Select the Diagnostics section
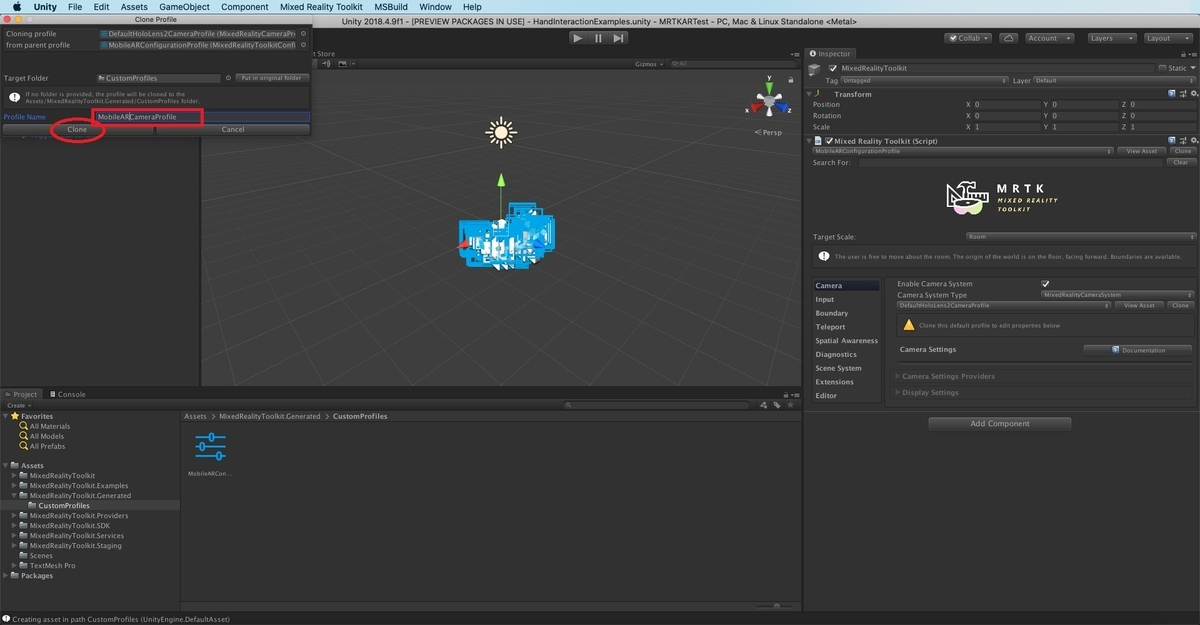 point(846,354)
